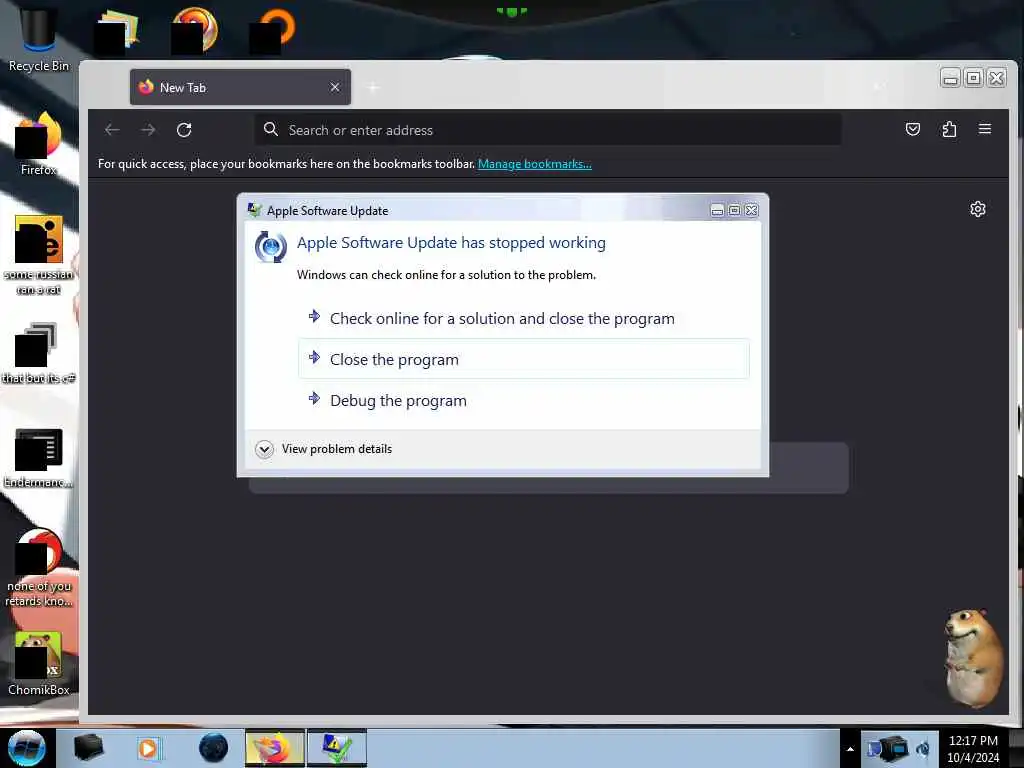This screenshot has height=768, width=1024.
Task: Open the media player taskbar icon
Action: (x=150, y=748)
